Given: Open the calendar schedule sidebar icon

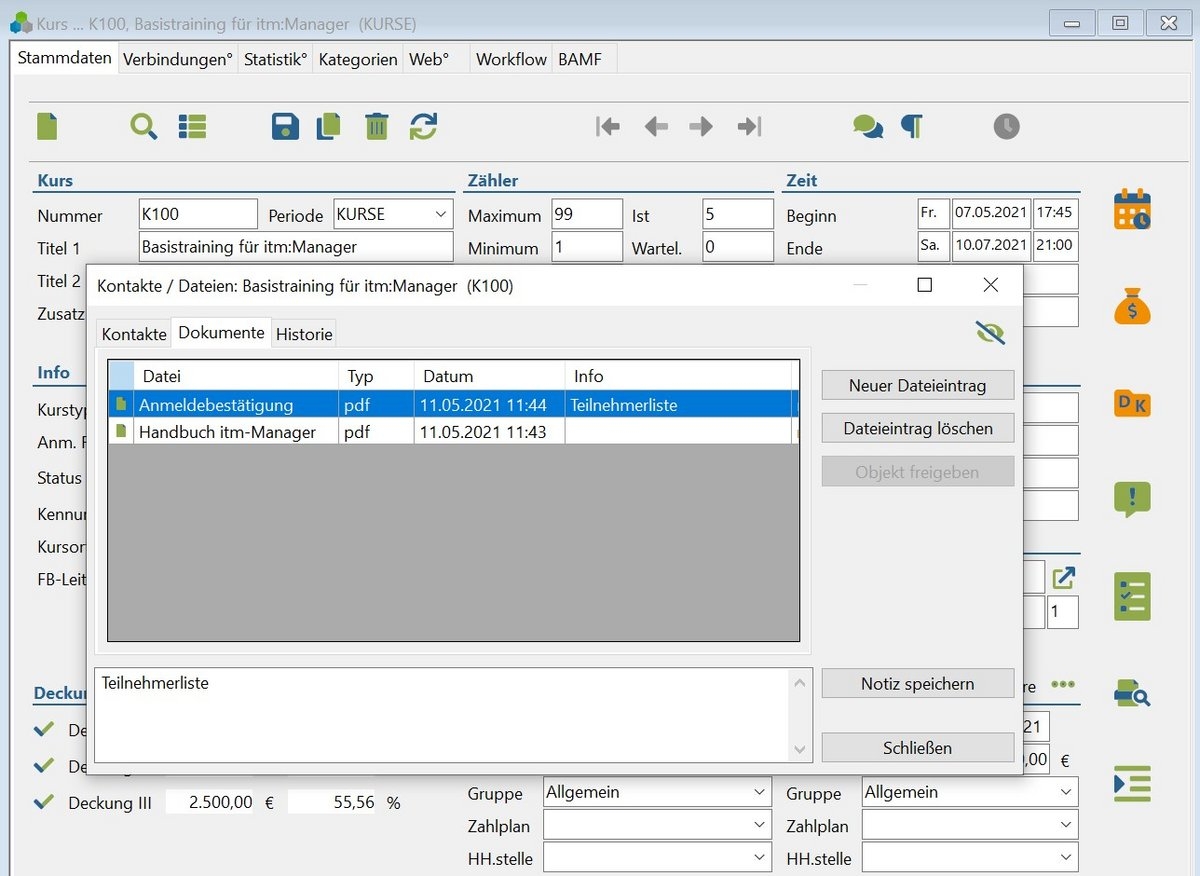Looking at the screenshot, I should click(1132, 210).
